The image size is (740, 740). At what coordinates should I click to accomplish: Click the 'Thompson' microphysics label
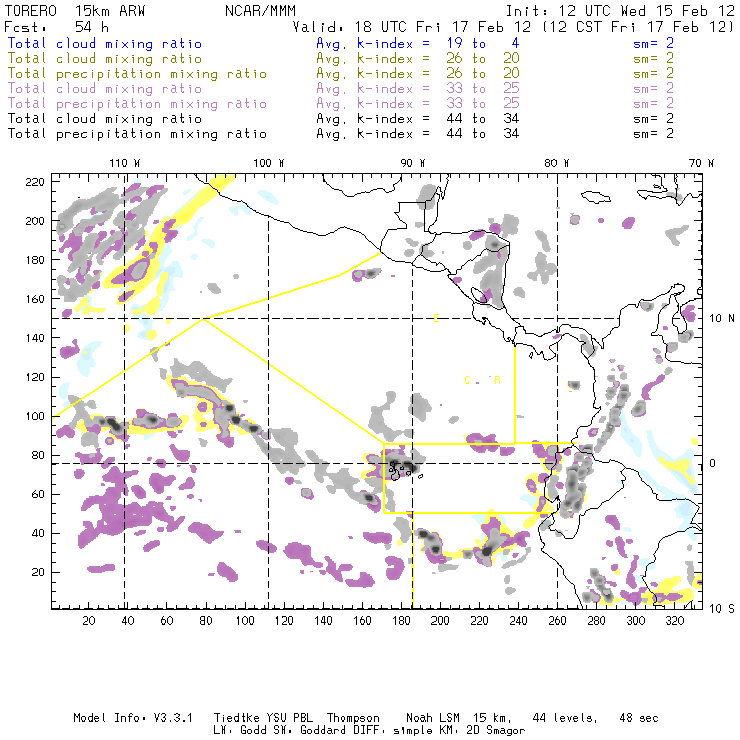tap(353, 718)
